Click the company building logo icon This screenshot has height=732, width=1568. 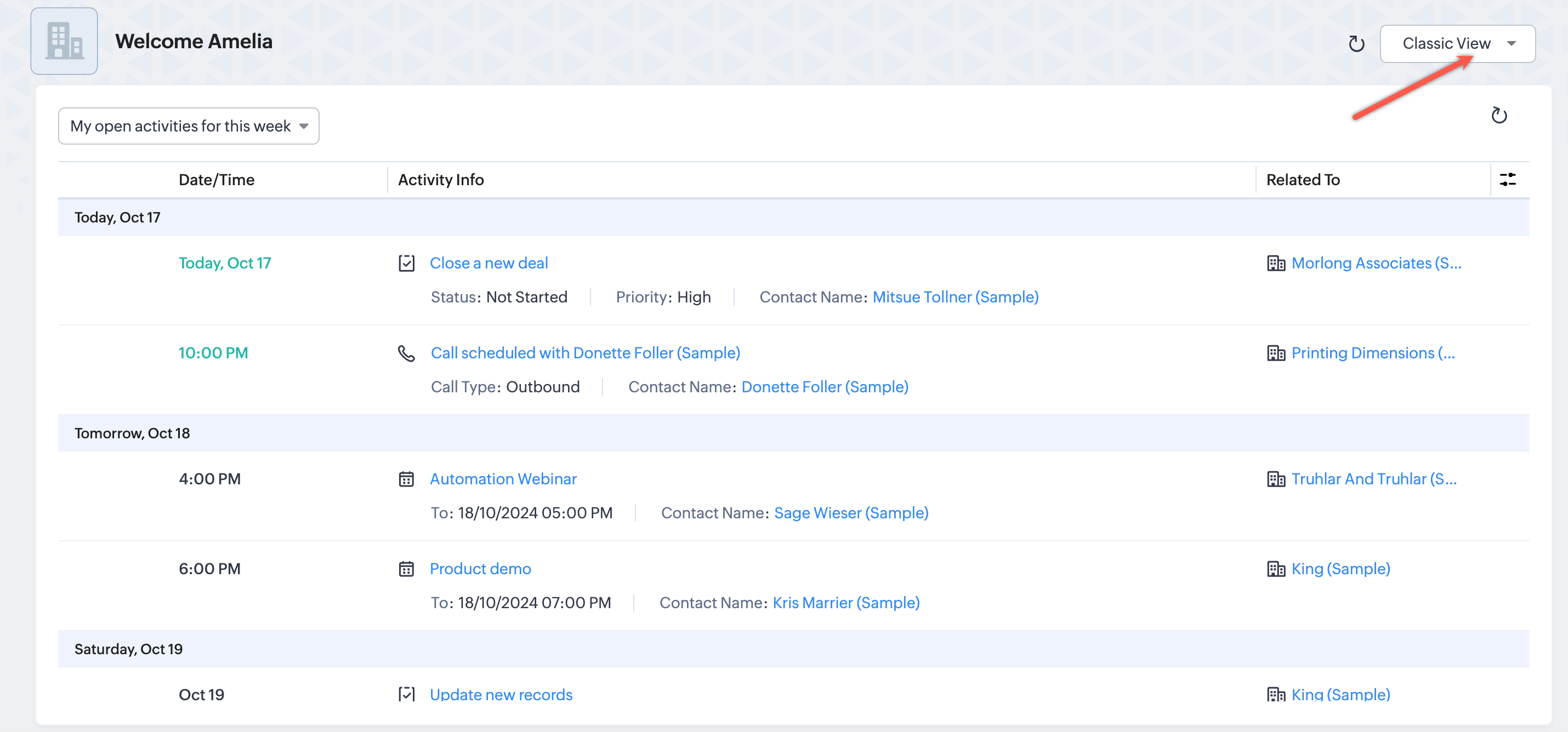[64, 41]
